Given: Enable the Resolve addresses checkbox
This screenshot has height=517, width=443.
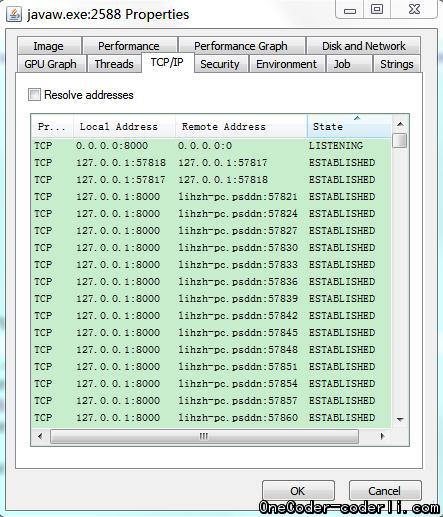Looking at the screenshot, I should point(34,95).
